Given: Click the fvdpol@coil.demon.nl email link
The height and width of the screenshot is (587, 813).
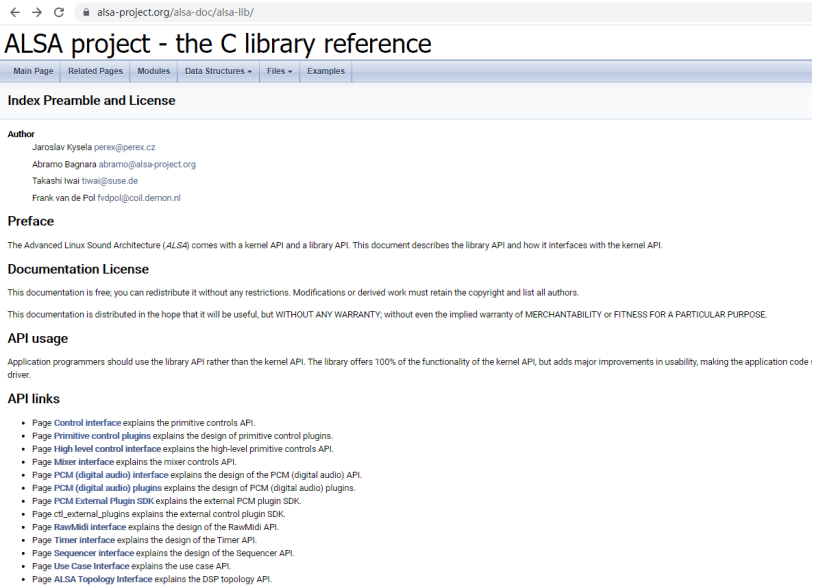Looking at the screenshot, I should [x=139, y=198].
